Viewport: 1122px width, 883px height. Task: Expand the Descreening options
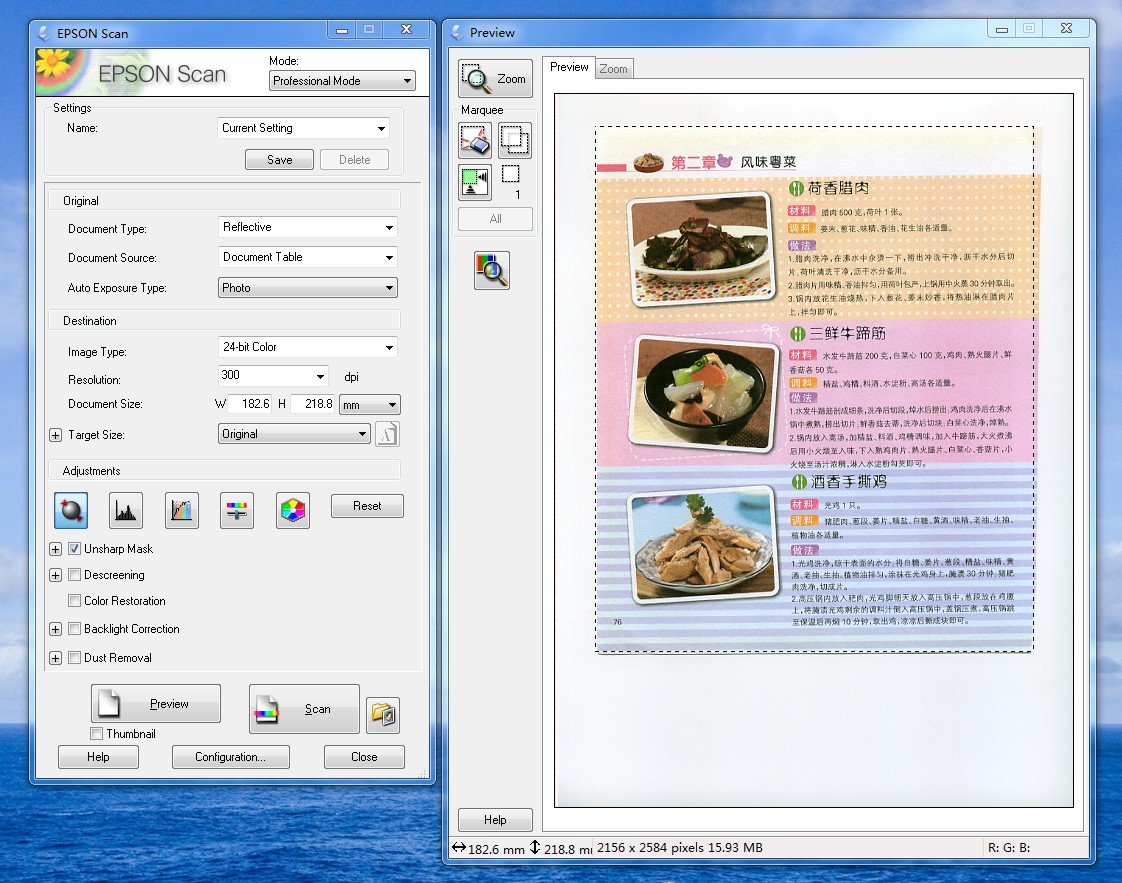click(55, 575)
